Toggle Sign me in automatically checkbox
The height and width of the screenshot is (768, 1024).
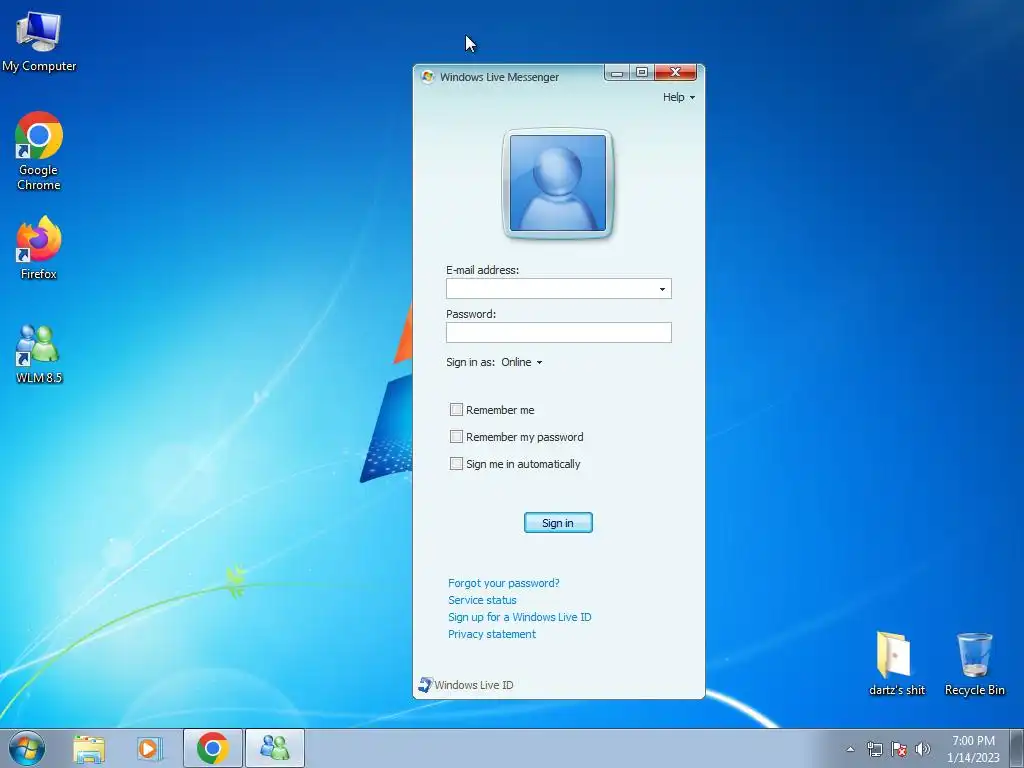[x=456, y=464]
